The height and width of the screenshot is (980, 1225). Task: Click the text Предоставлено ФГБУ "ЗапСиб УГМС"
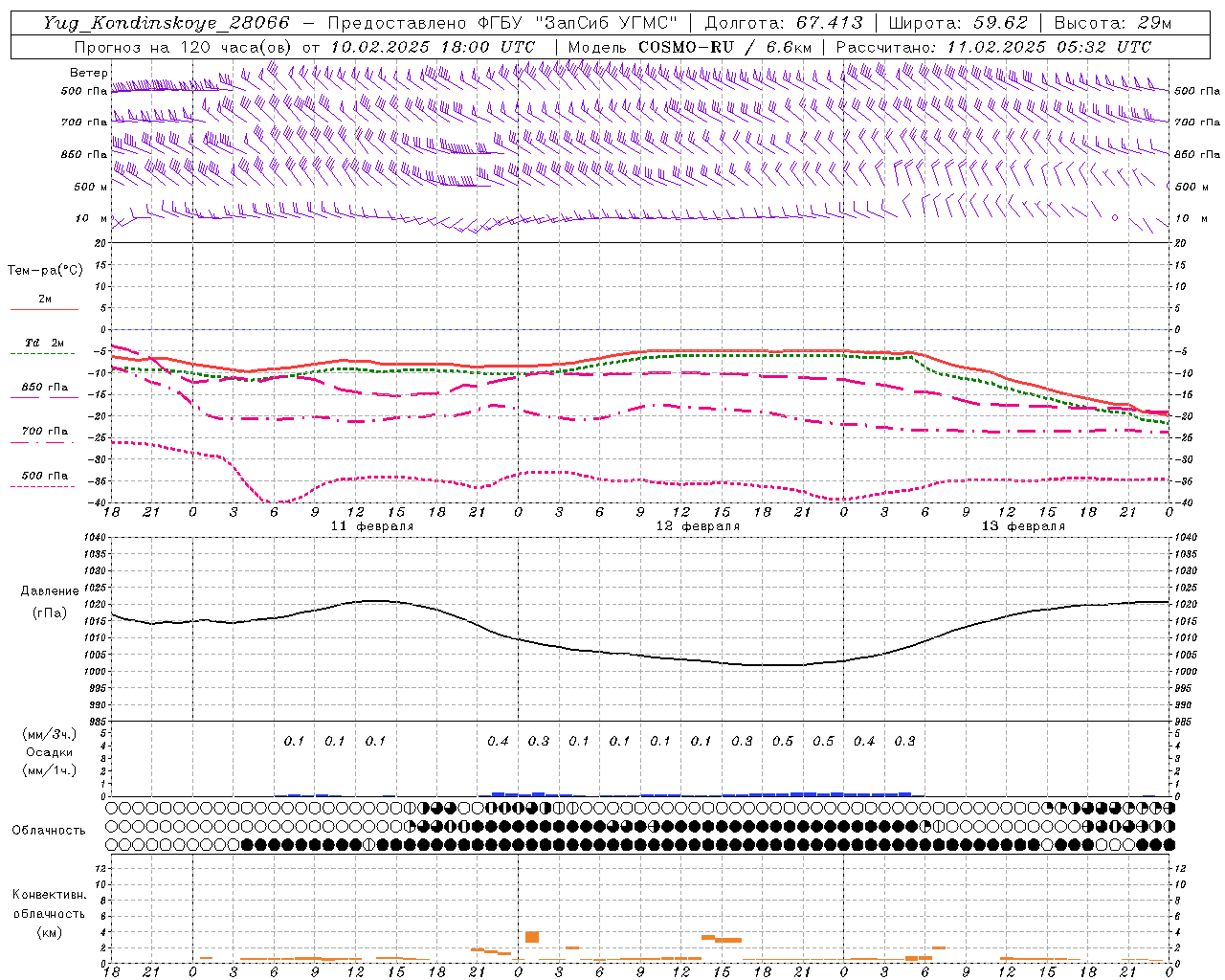[504, 23]
